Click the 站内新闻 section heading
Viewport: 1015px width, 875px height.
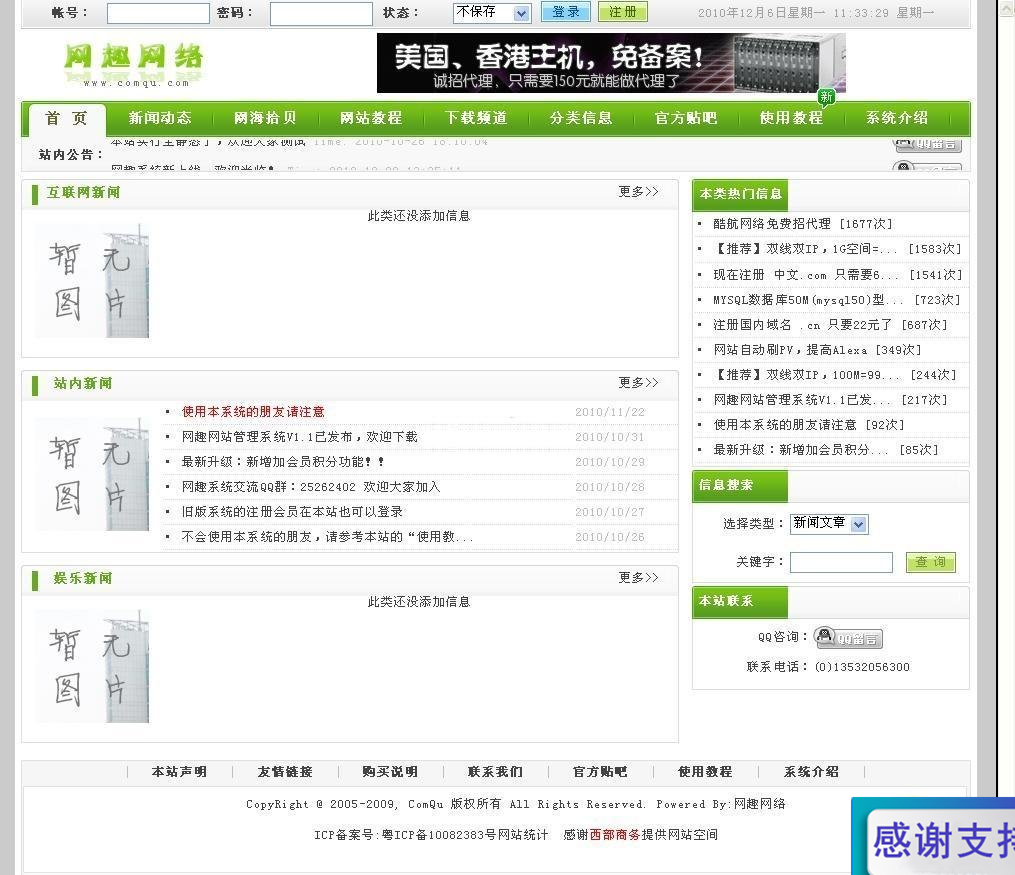83,383
